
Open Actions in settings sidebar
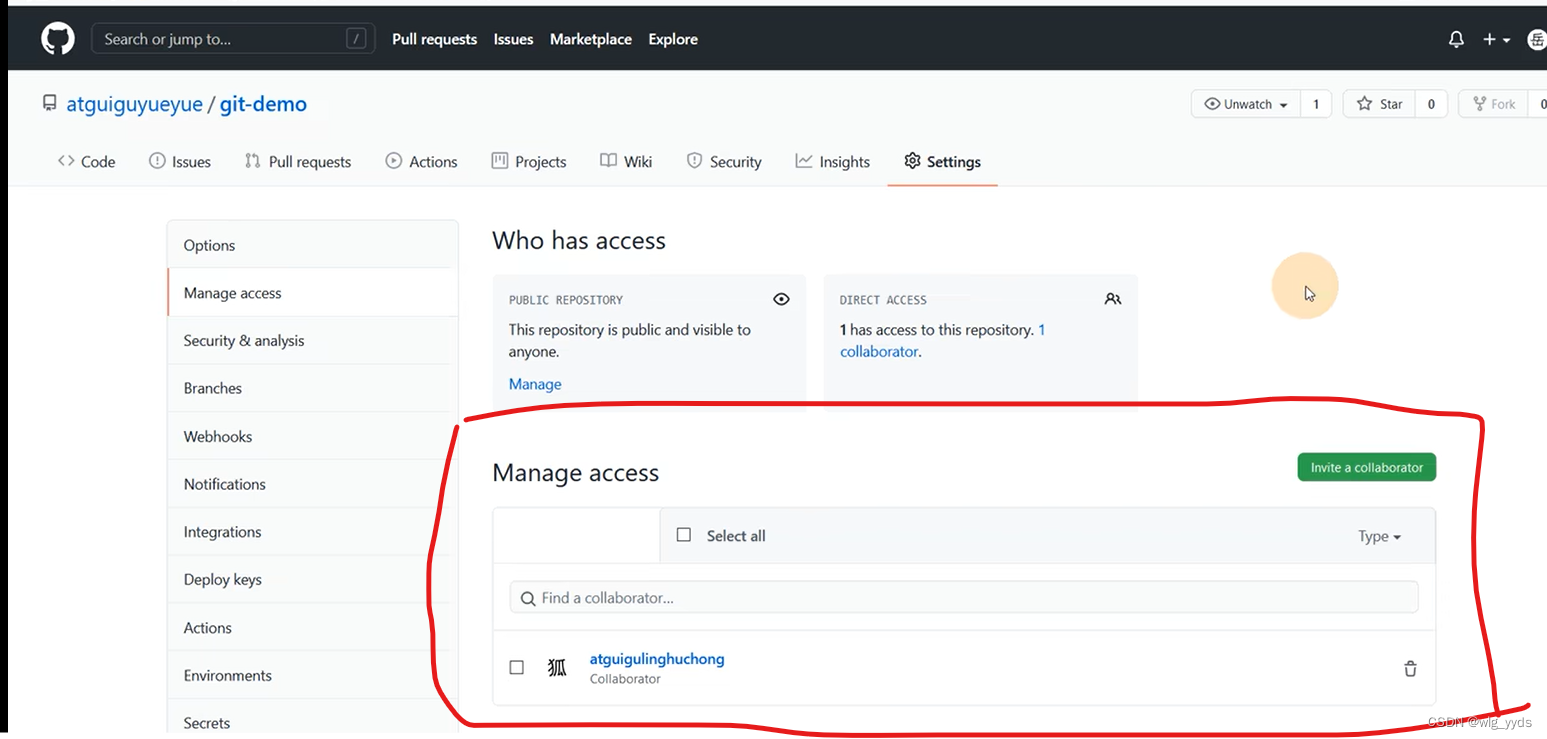tap(313, 628)
